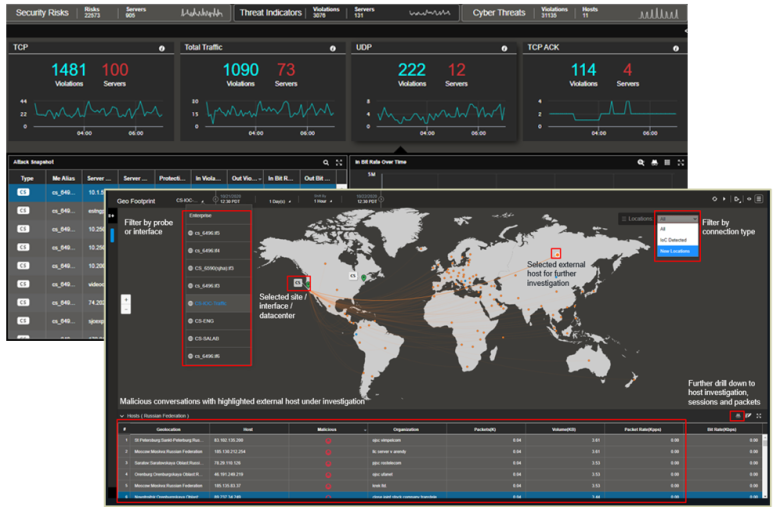
Task: Click the green pin on US east coast
Action: coord(364,278)
